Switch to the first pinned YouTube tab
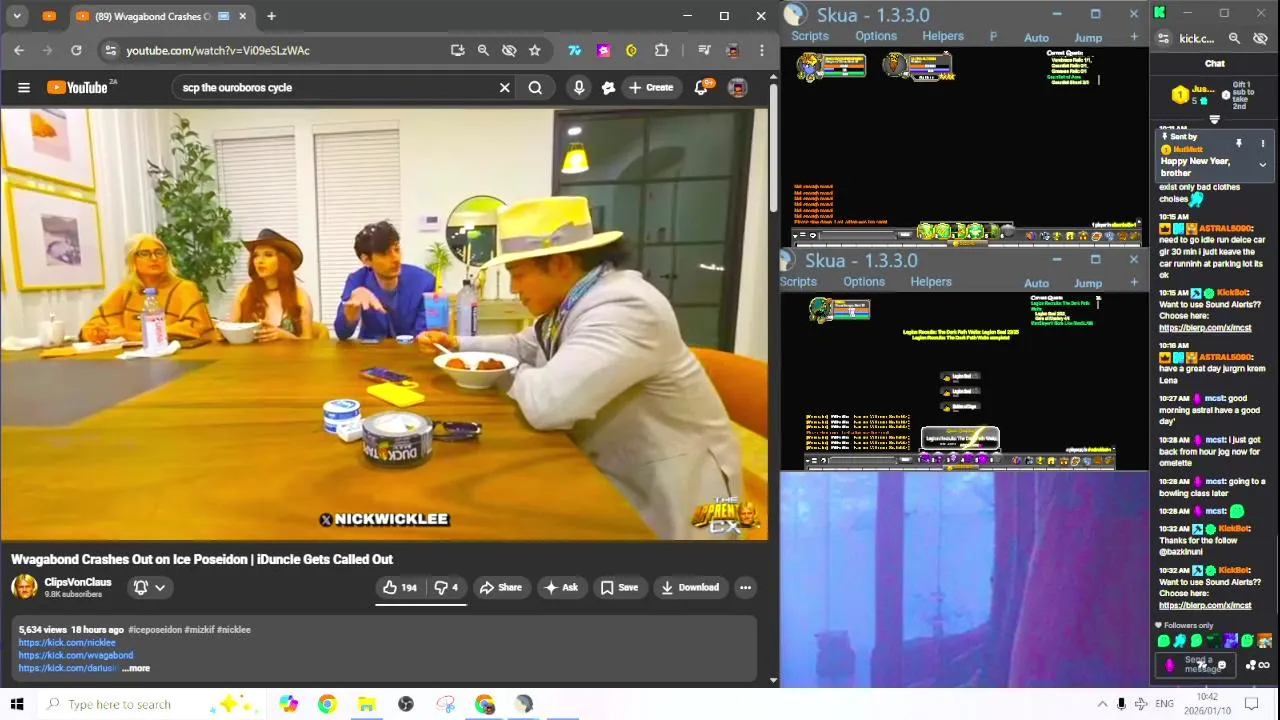 [49, 16]
